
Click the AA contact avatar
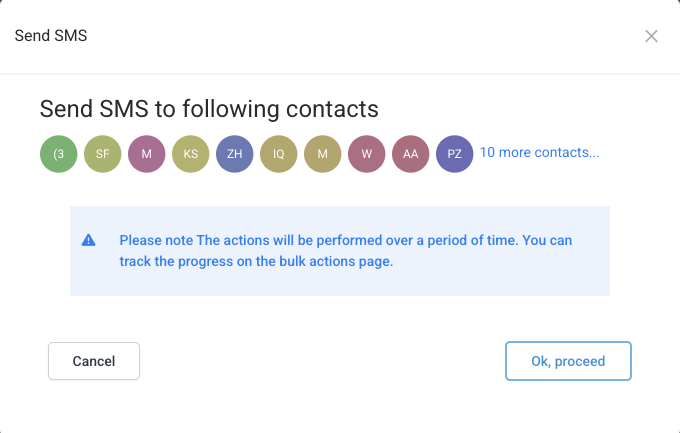pyautogui.click(x=411, y=154)
